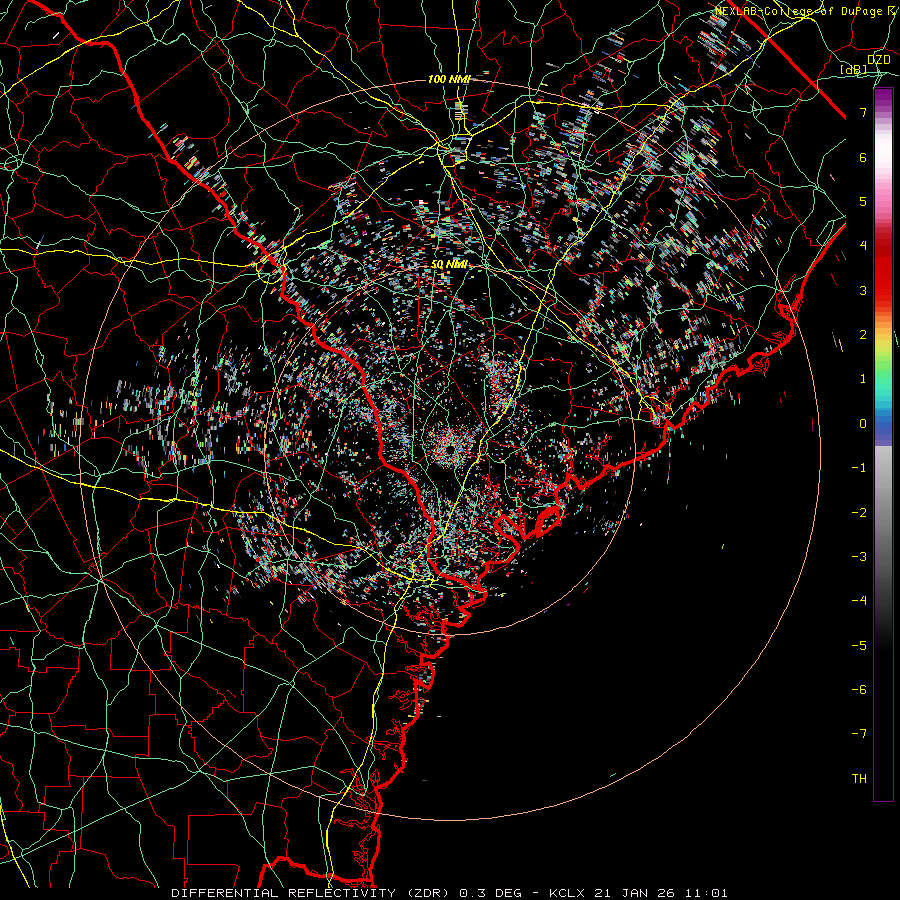Screen dimensions: 900x900
Task: Select the -4 value on the color scale
Action: point(859,601)
